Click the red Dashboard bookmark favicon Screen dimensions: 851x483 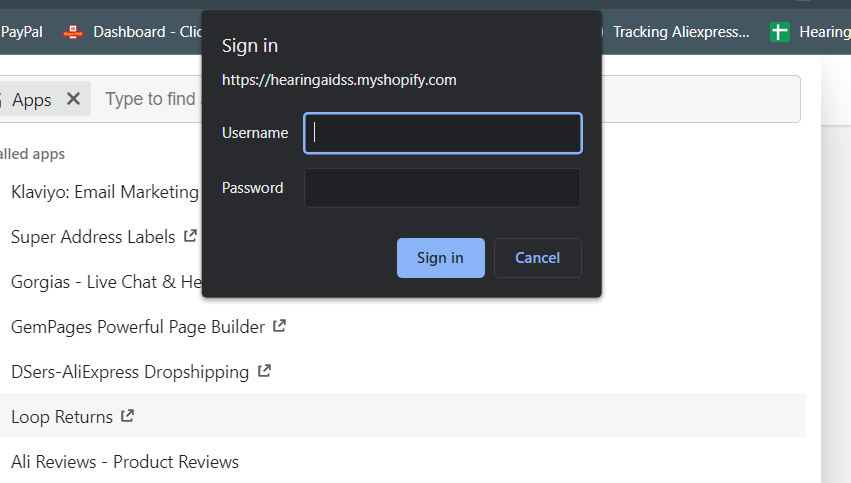pyautogui.click(x=73, y=32)
